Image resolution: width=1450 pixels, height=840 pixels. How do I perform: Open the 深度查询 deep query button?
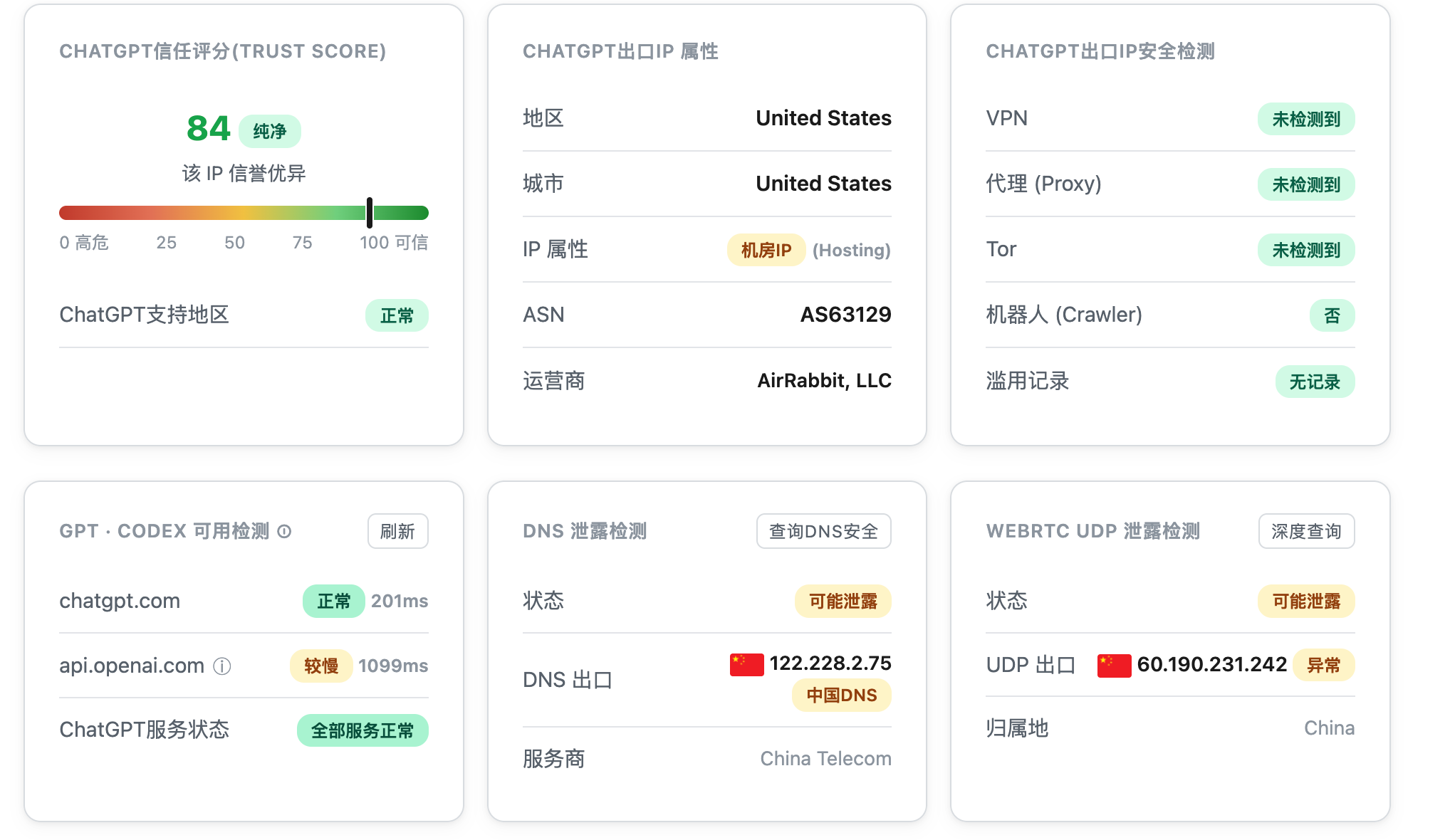point(1306,531)
